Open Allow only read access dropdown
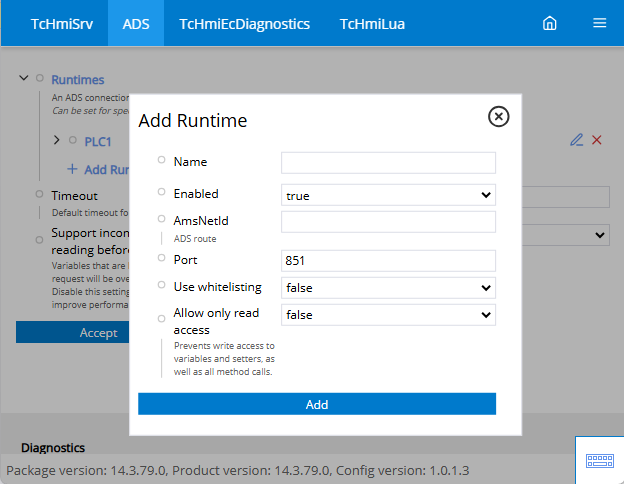 [x=388, y=315]
